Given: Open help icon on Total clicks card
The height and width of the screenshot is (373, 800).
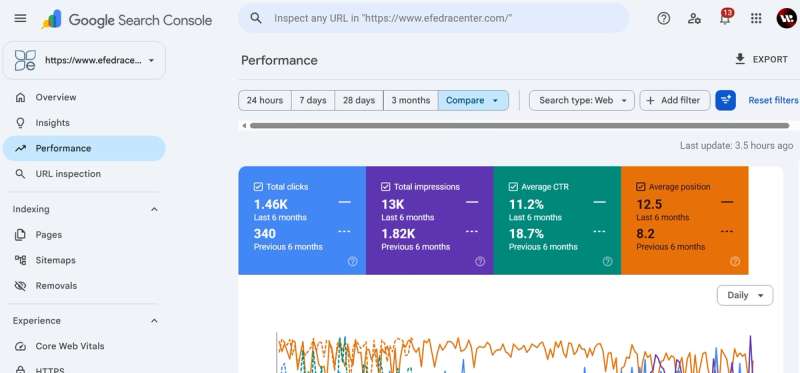Looking at the screenshot, I should coord(353,261).
